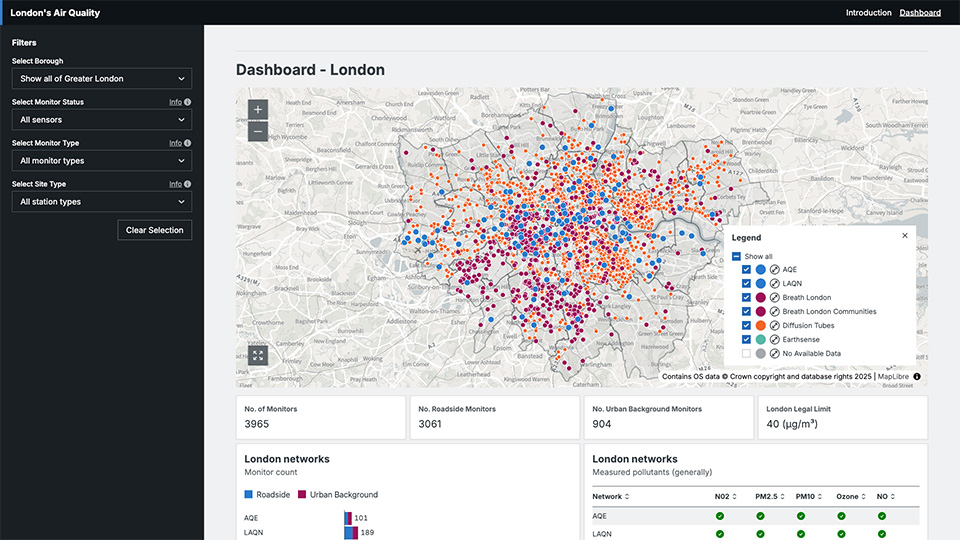Zoom in on the map

(x=258, y=110)
